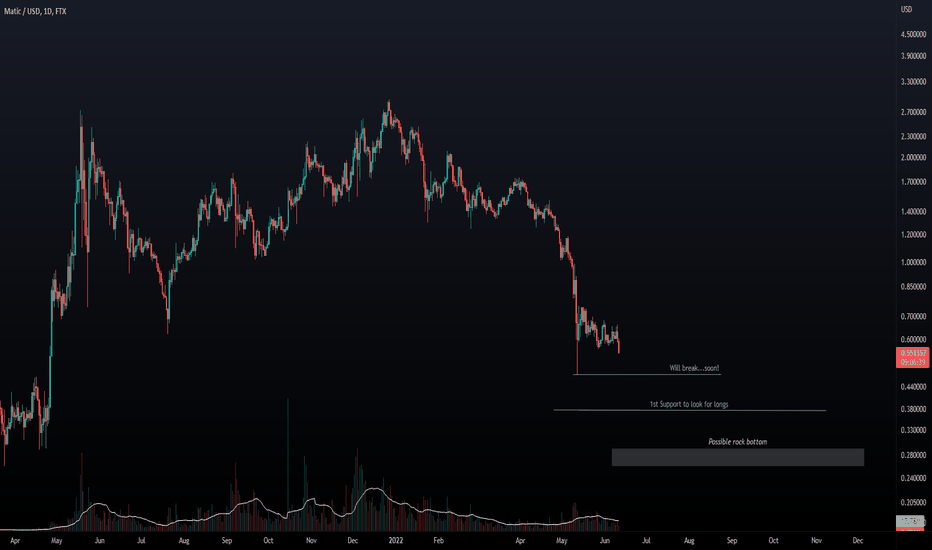Click the USD currency label above price axis
Image resolution: width=932 pixels, height=550 pixels.
(x=906, y=9)
